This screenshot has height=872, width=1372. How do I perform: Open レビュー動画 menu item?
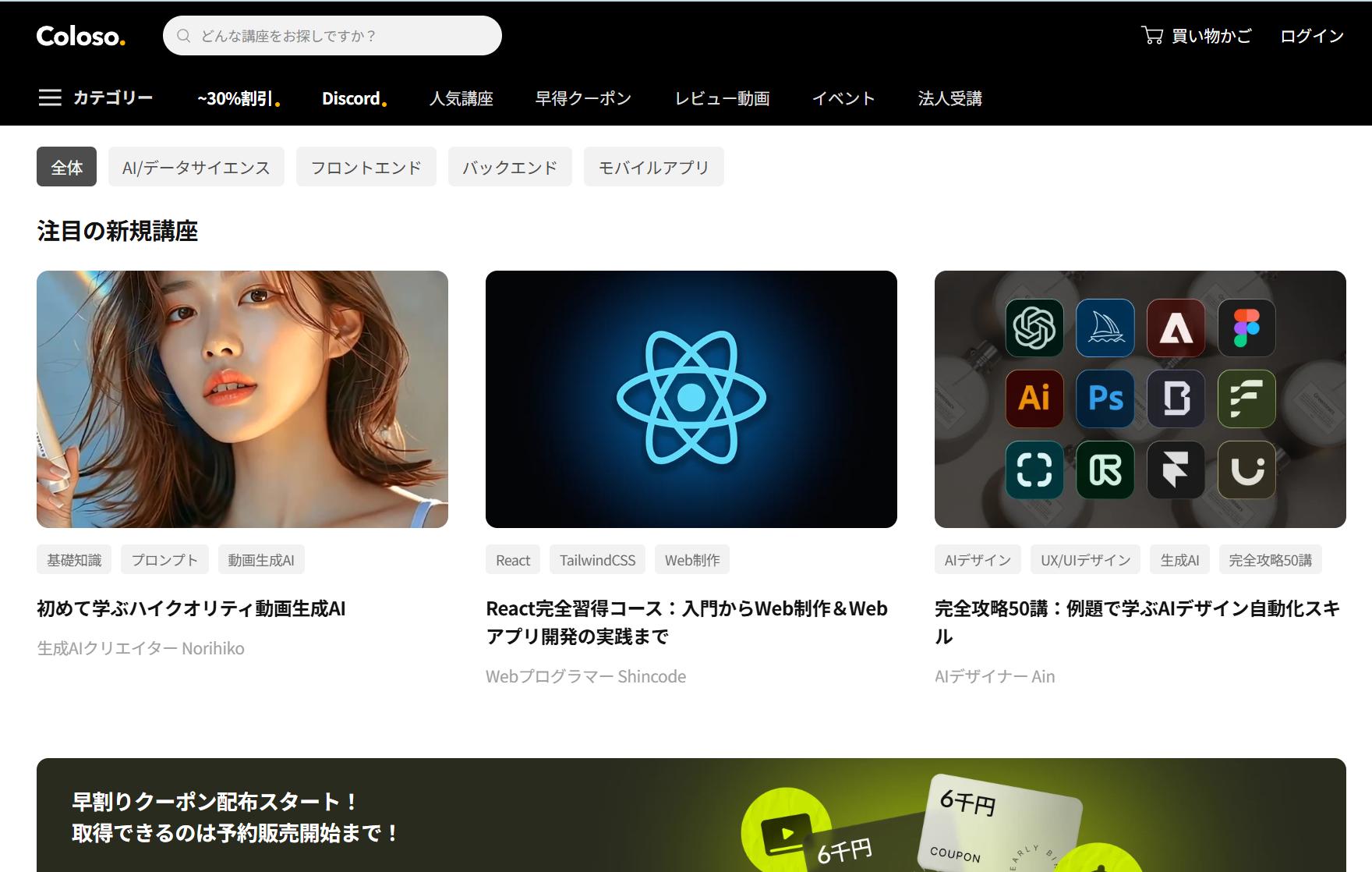[723, 98]
